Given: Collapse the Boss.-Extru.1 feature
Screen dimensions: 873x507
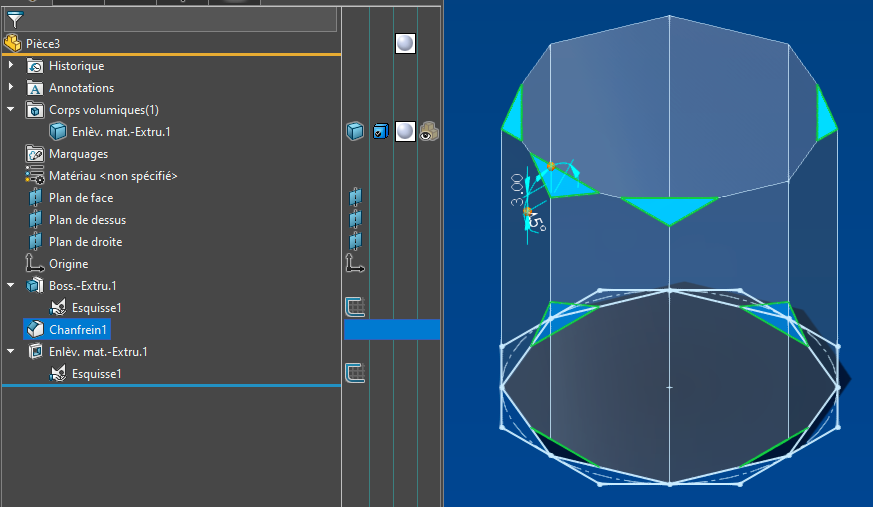Looking at the screenshot, I should [x=11, y=286].
